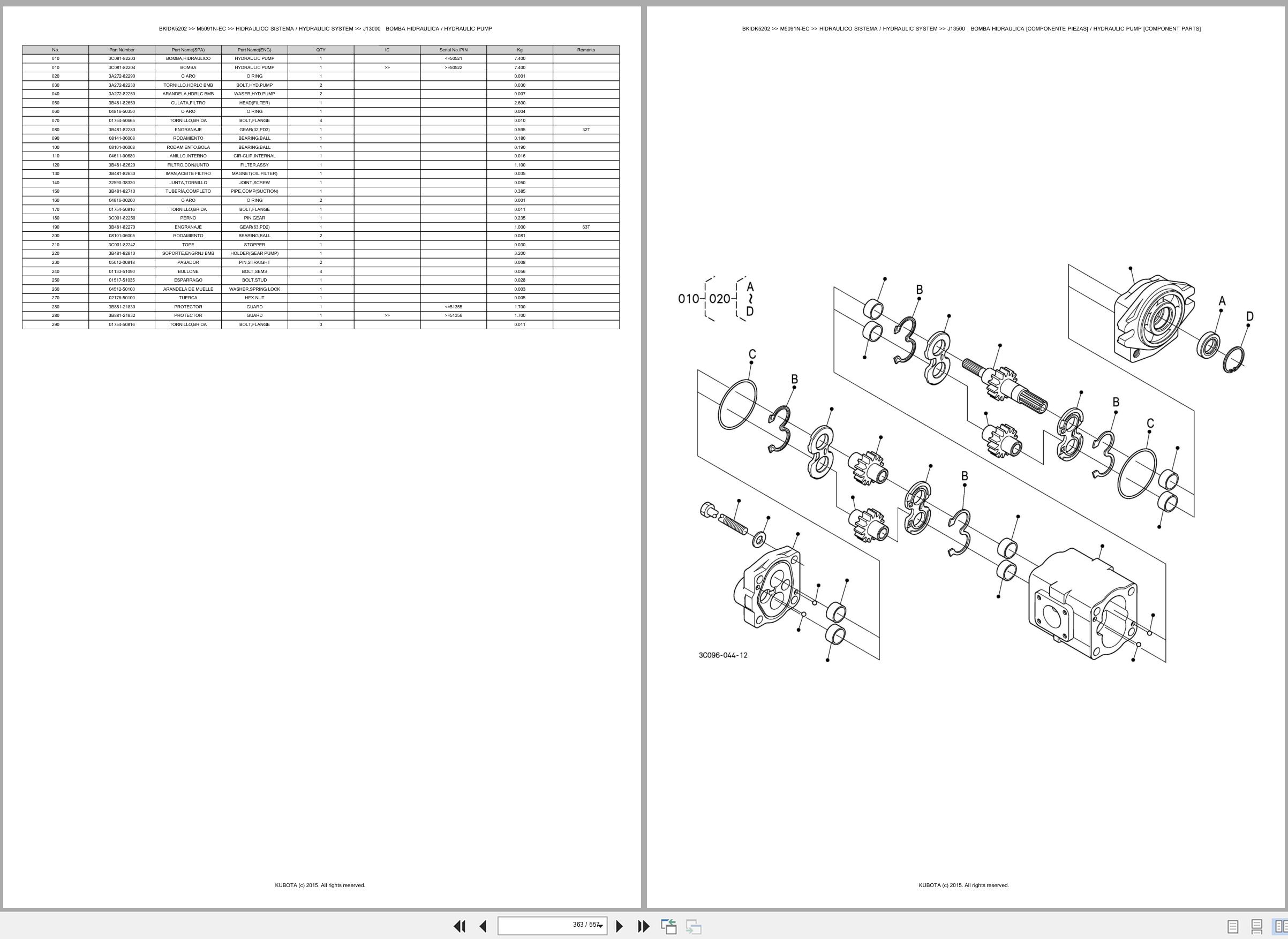Click the TUBERÍA,COMPLETO cell
The image size is (1288, 939).
tap(188, 191)
